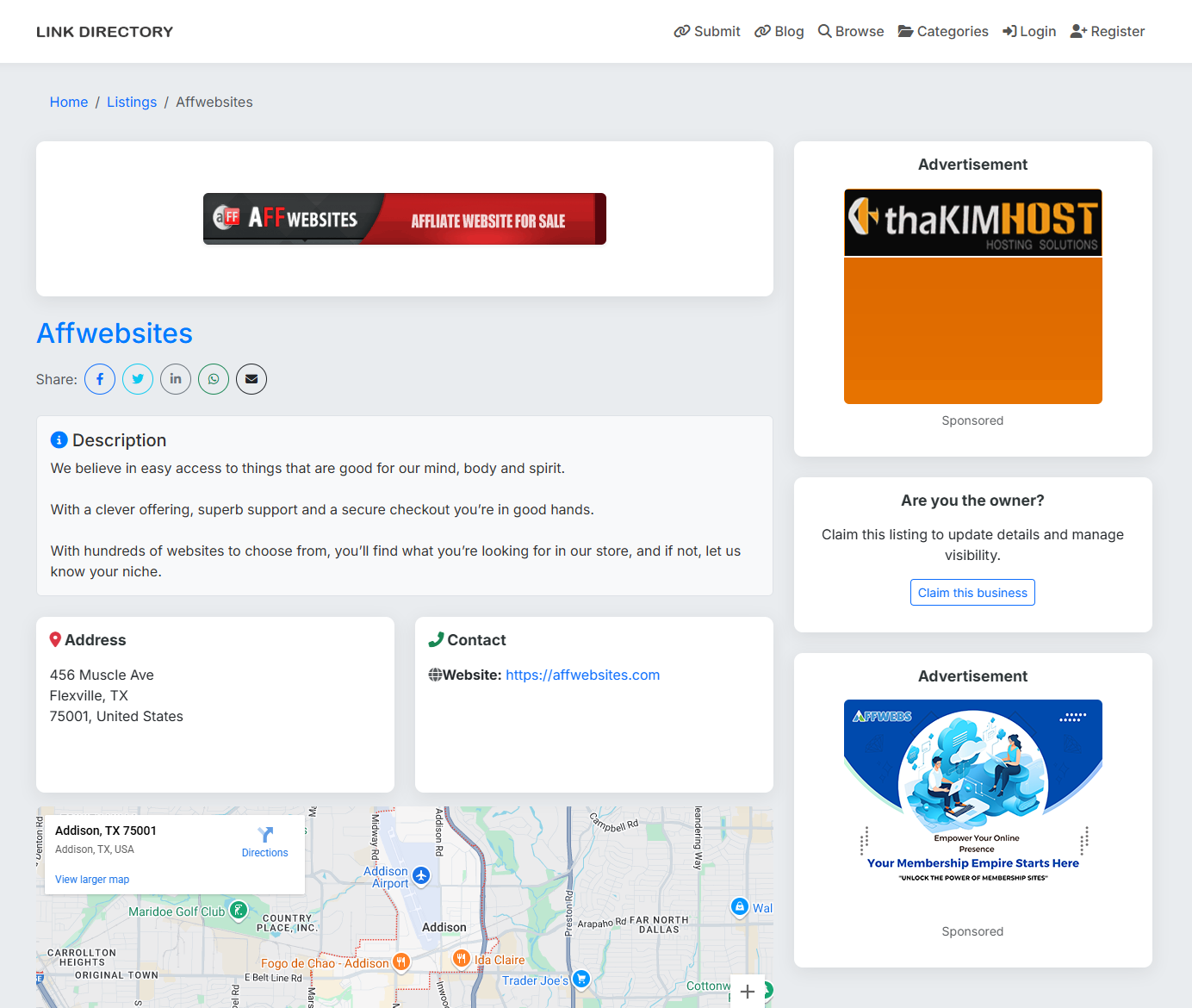
Task: Go to Listings breadcrumb
Action: click(x=132, y=102)
